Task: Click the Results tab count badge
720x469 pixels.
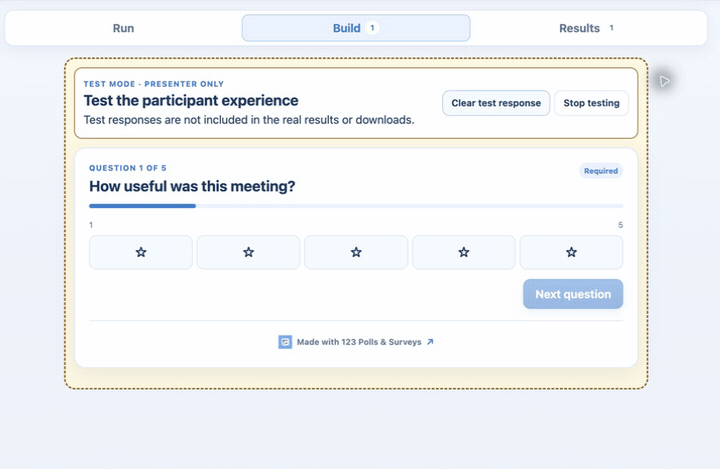Action: (611, 28)
